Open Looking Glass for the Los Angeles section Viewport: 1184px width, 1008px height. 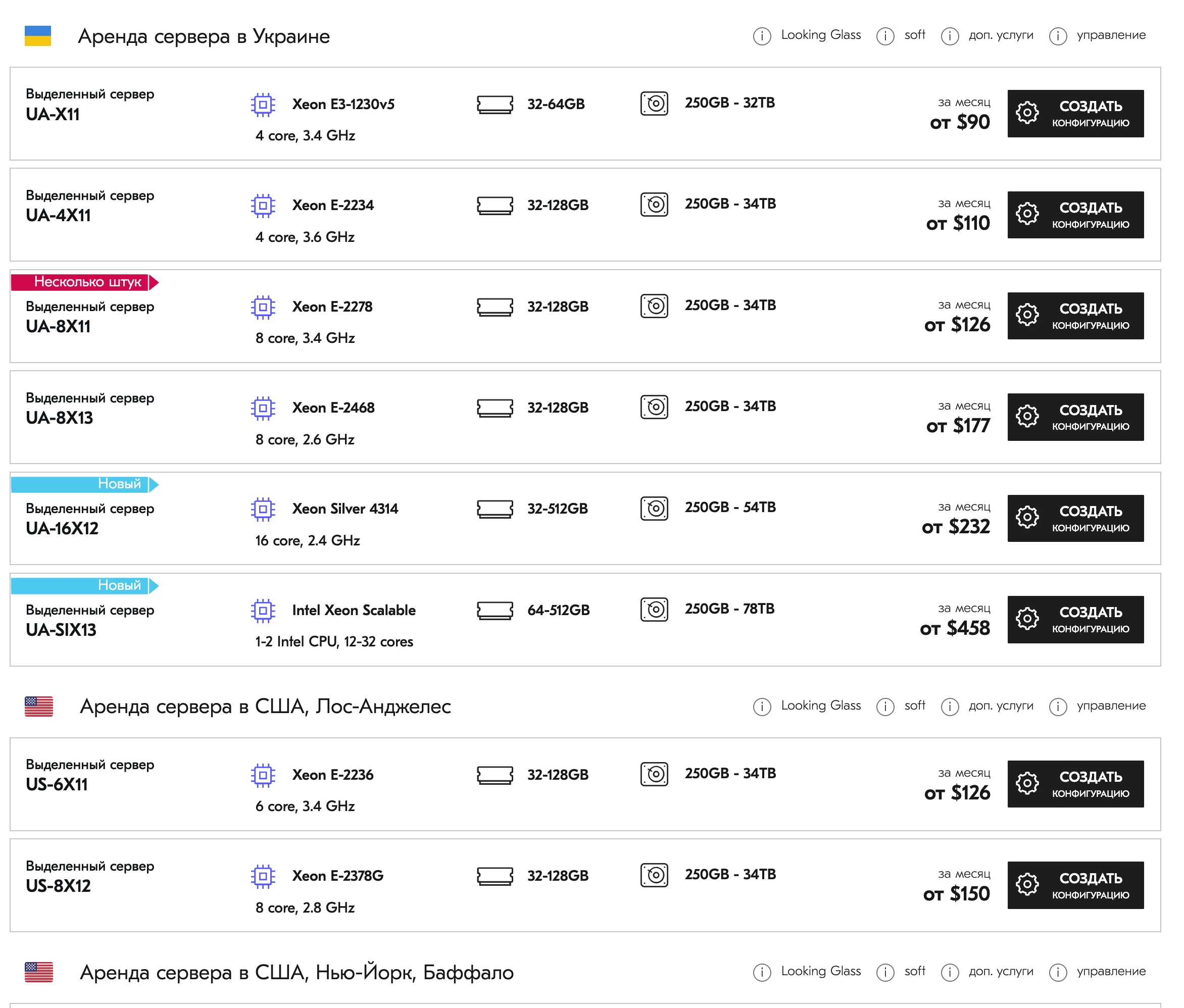point(821,705)
